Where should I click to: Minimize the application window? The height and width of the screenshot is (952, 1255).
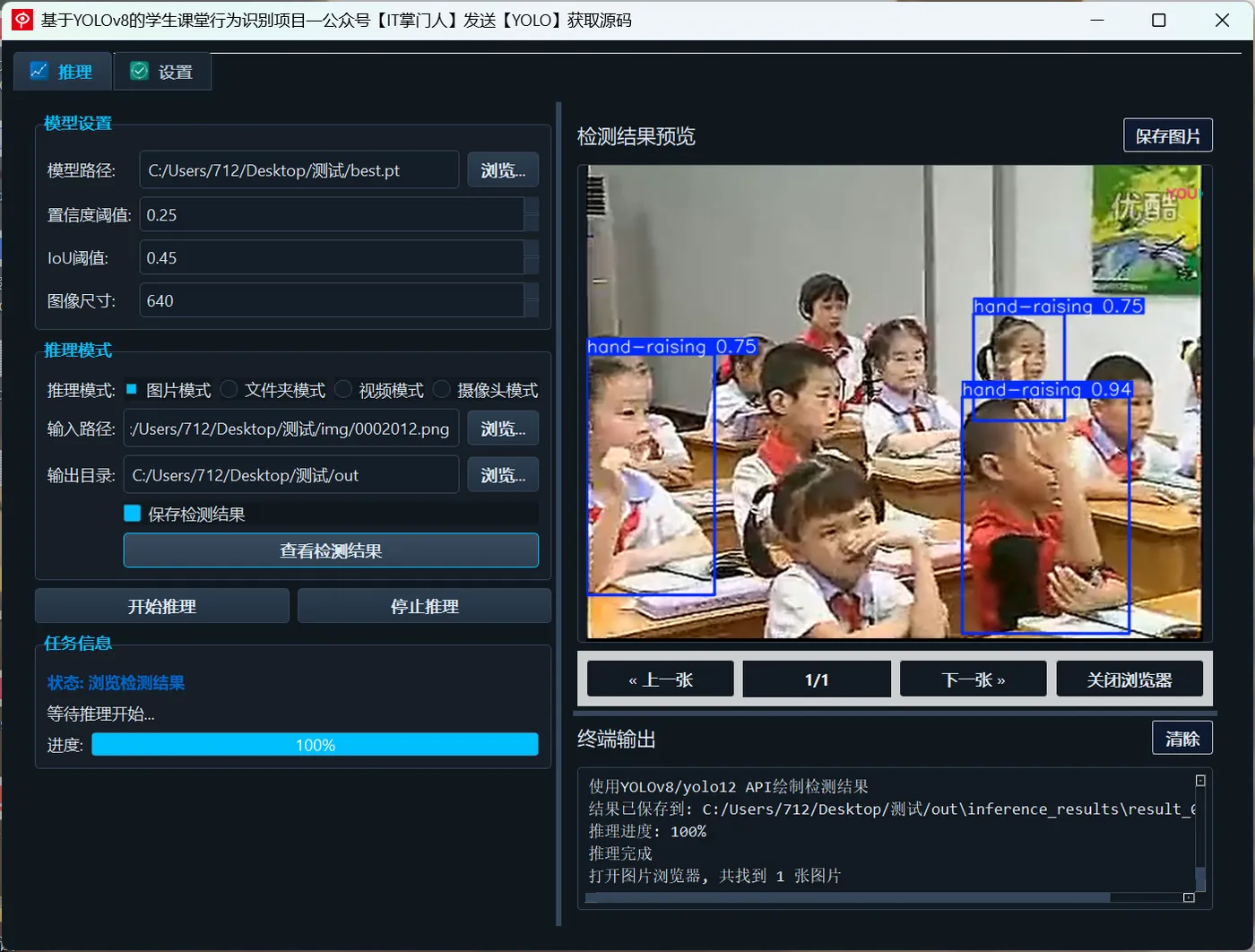[x=1096, y=20]
